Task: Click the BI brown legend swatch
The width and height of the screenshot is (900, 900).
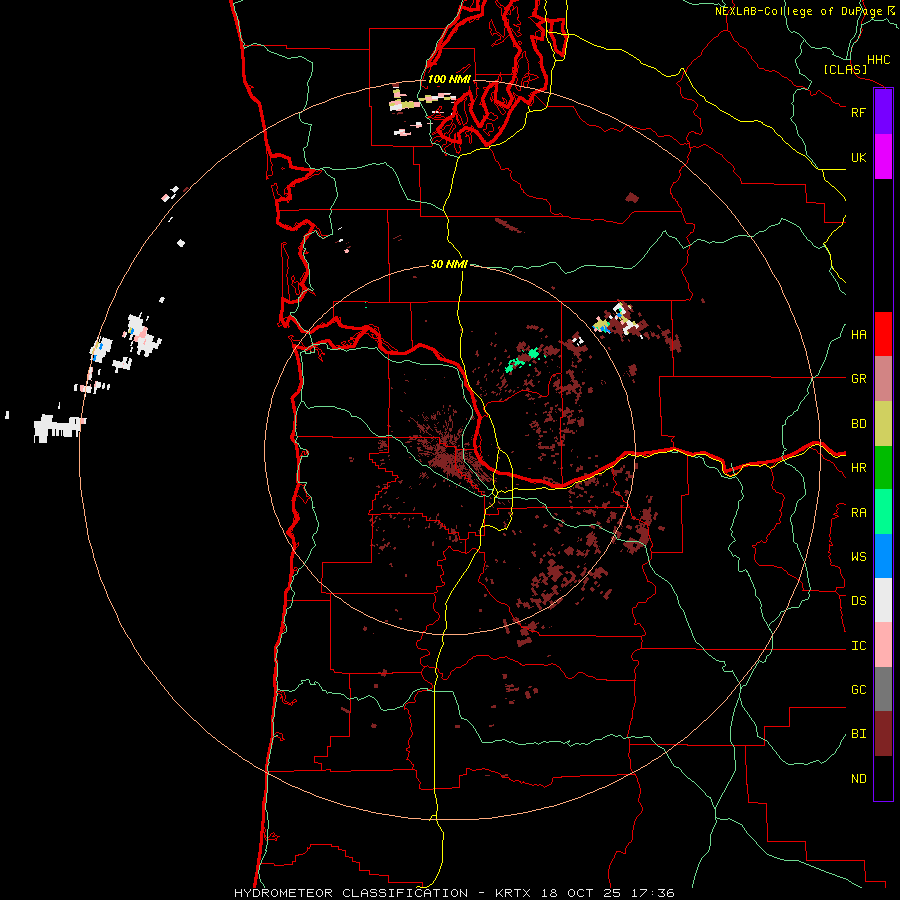Action: 883,734
